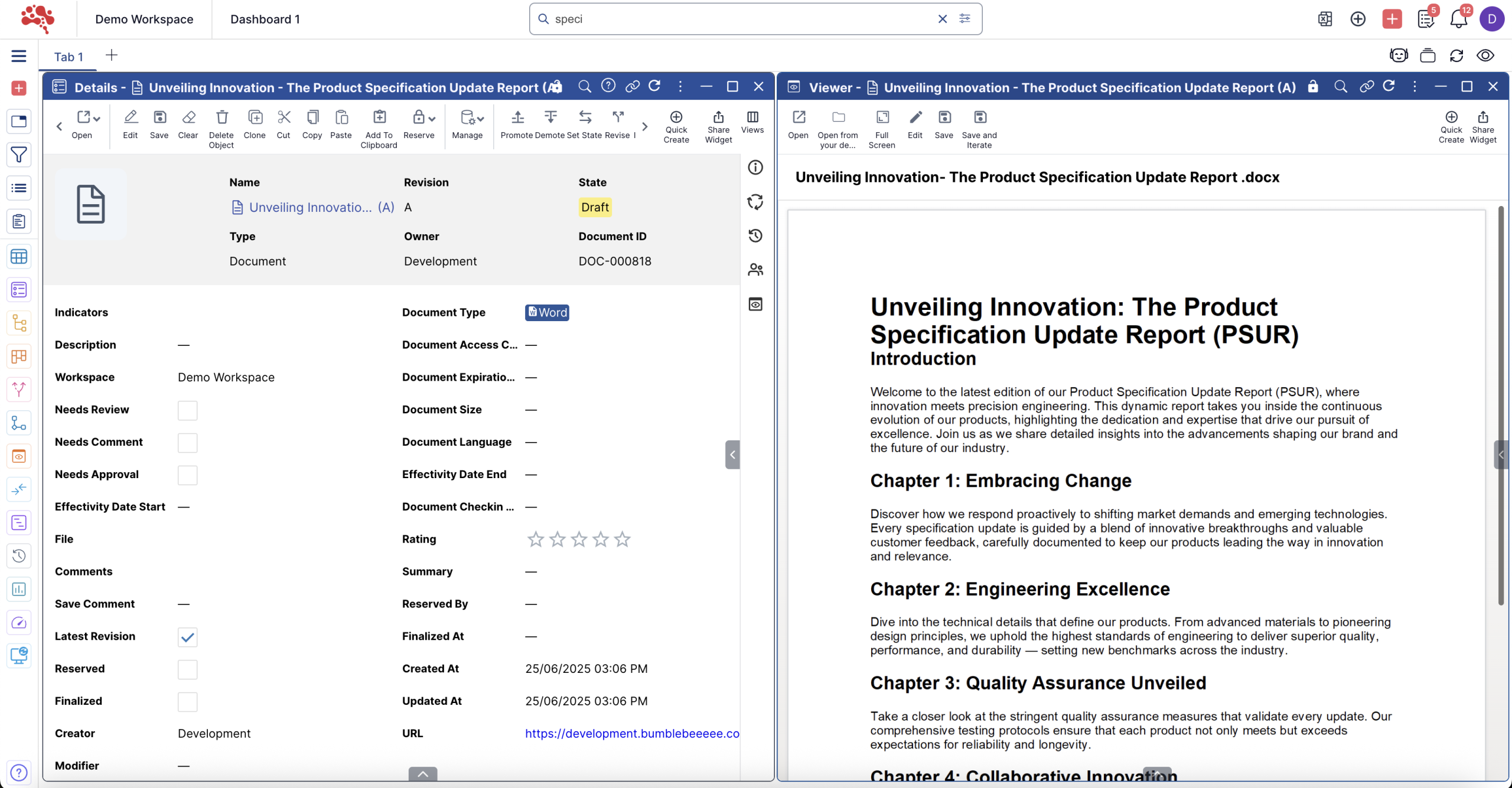
Task: Click the notifications bell icon
Action: point(1458,19)
